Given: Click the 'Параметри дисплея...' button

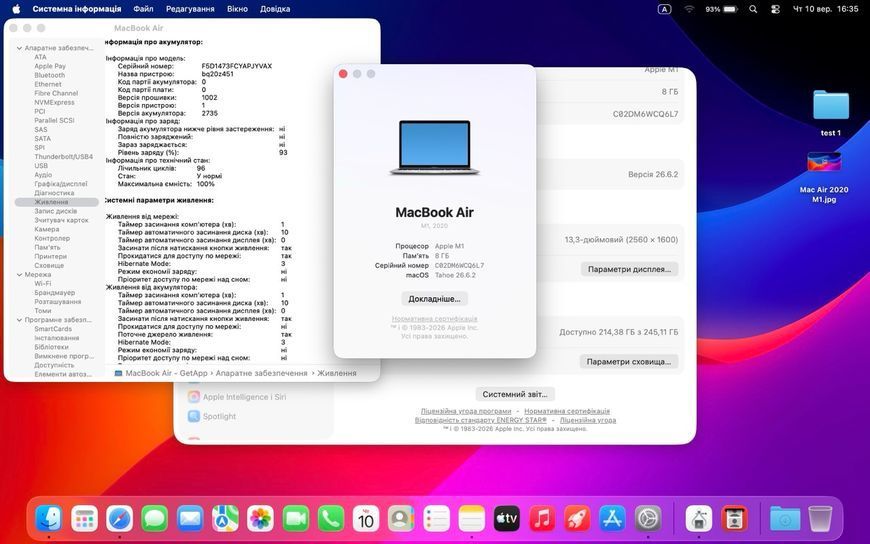Looking at the screenshot, I should [629, 269].
